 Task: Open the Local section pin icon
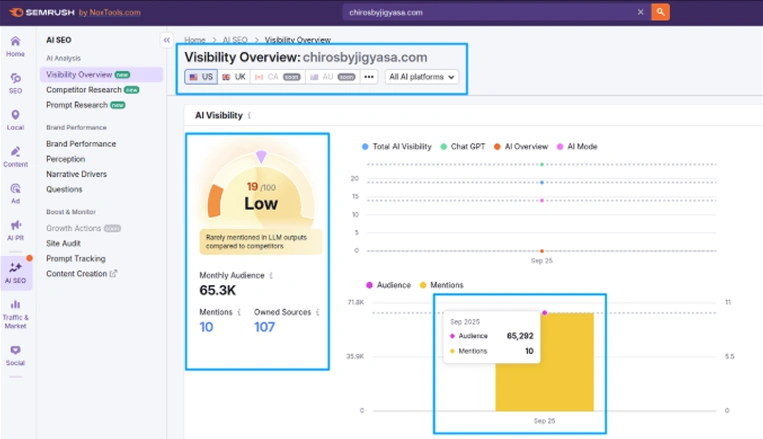point(15,115)
